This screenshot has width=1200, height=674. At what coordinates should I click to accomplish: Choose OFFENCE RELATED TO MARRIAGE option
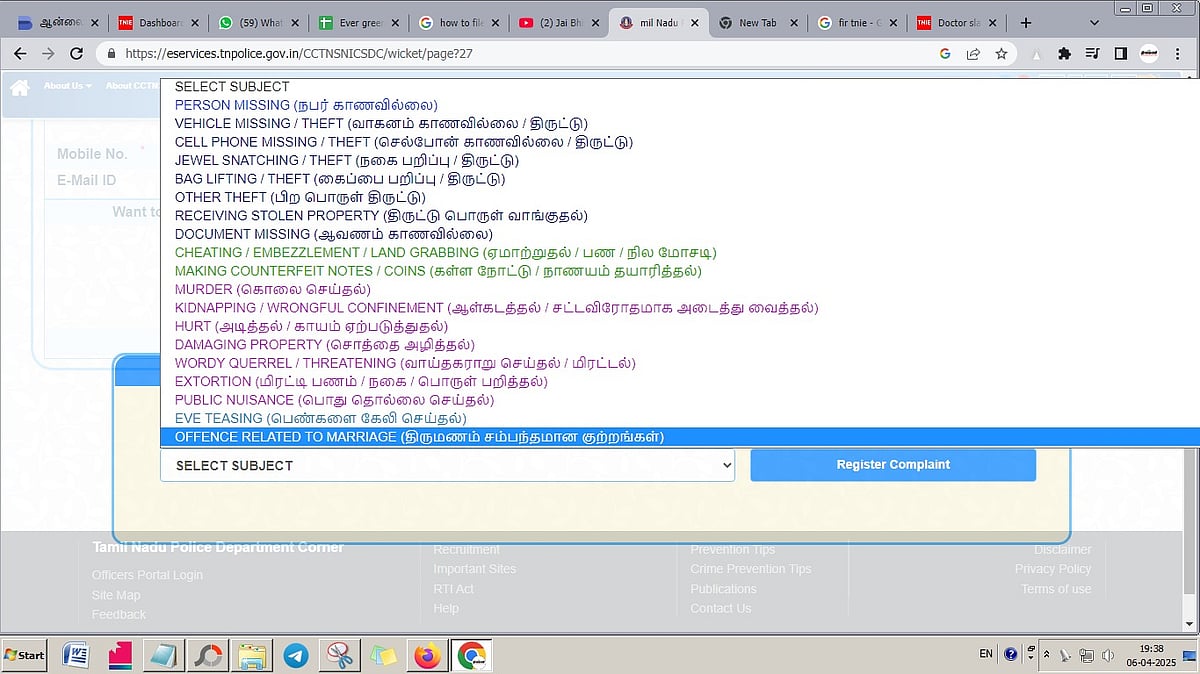(x=419, y=437)
